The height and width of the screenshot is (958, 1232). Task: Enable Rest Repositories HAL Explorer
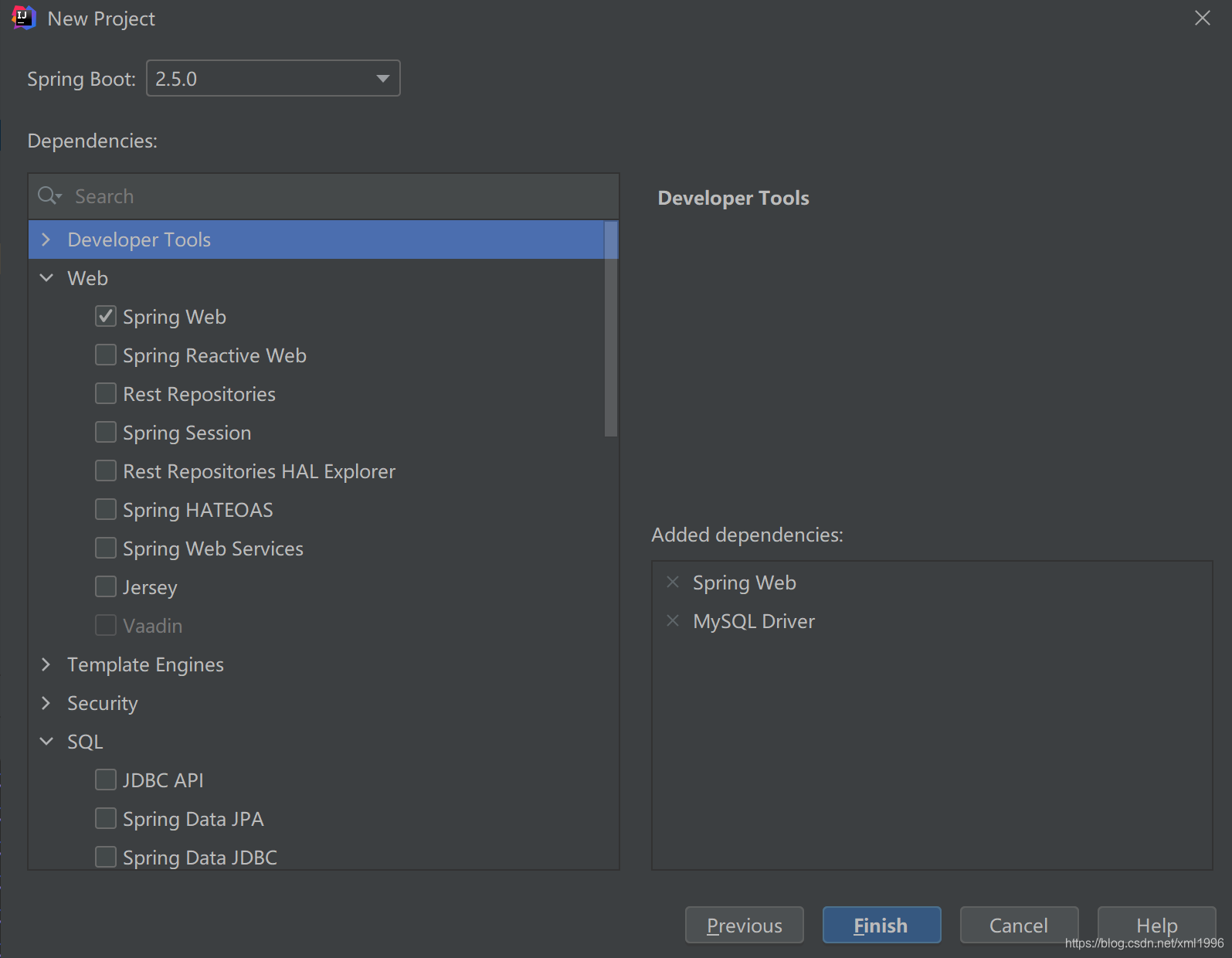(106, 471)
